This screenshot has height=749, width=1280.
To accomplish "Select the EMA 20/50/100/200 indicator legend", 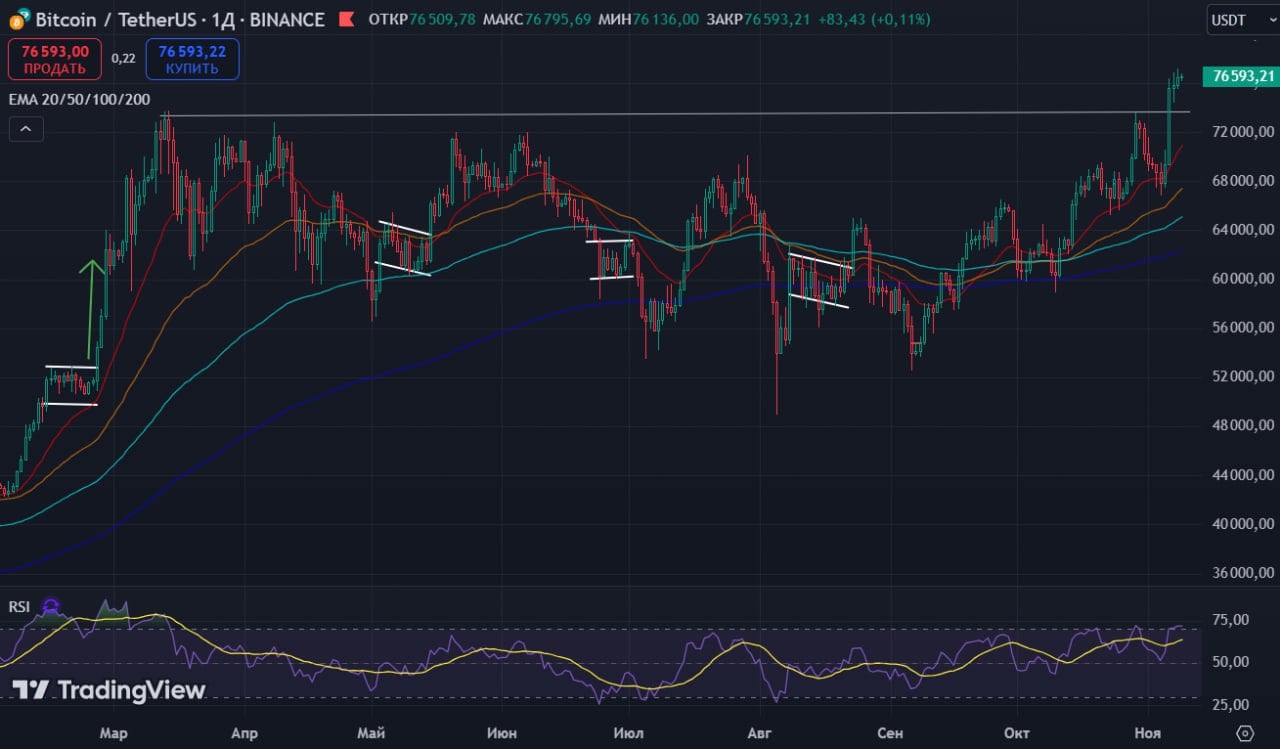I will pyautogui.click(x=80, y=99).
